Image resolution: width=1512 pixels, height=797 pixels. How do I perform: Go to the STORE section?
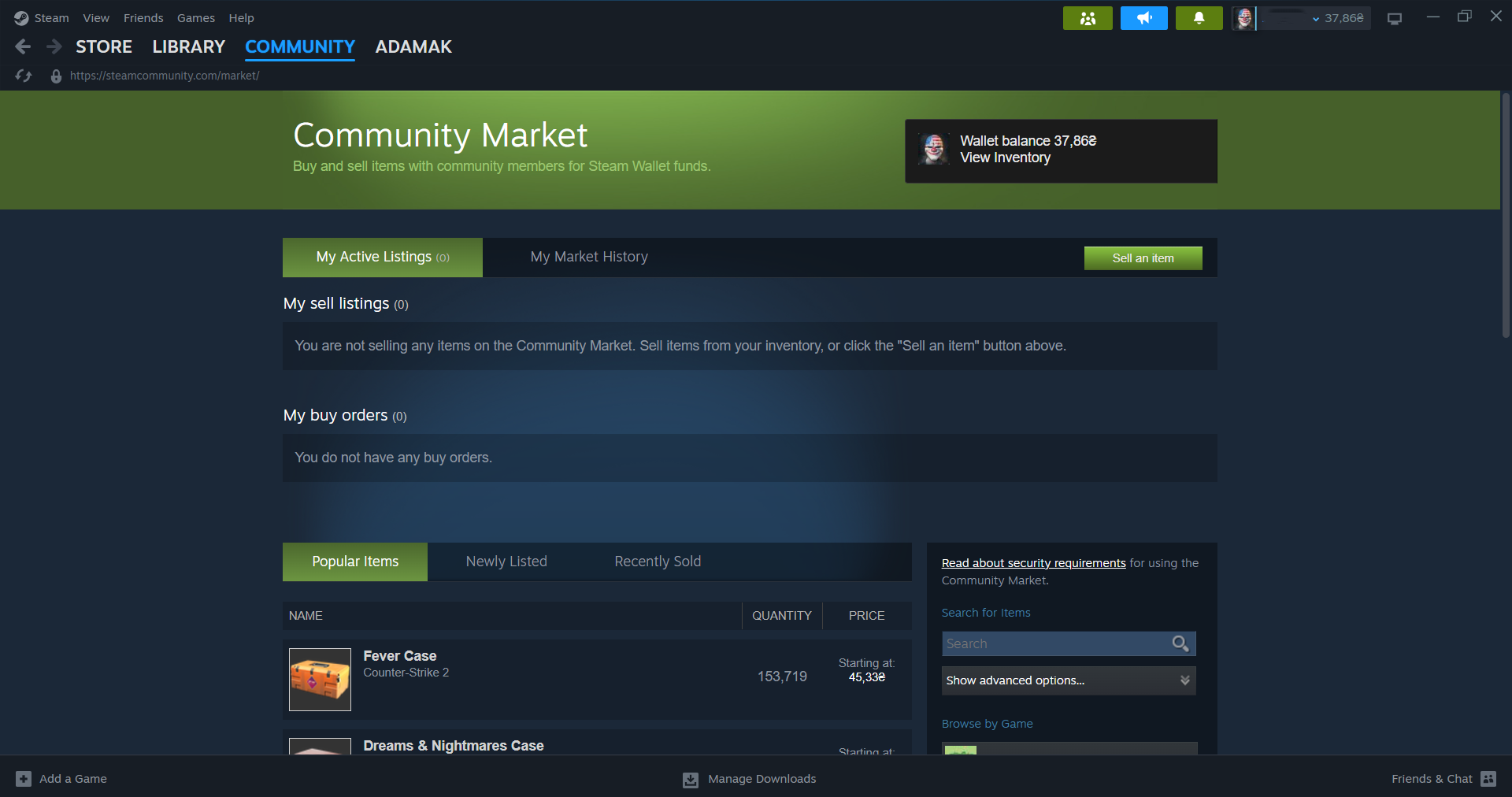pos(104,47)
